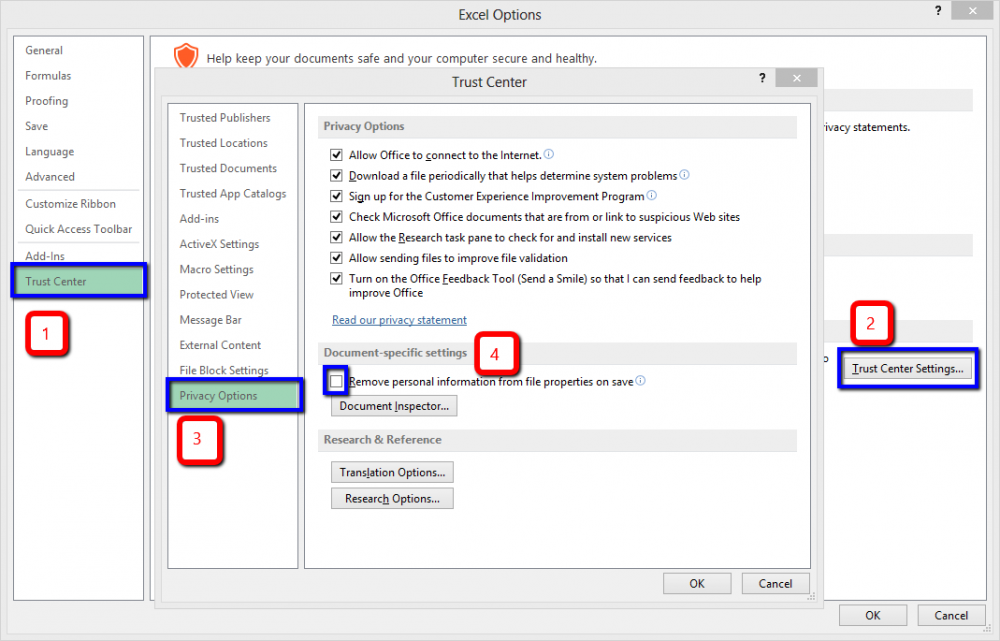Viewport: 1000px width, 641px height.
Task: Open Protected View settings
Action: click(x=216, y=295)
